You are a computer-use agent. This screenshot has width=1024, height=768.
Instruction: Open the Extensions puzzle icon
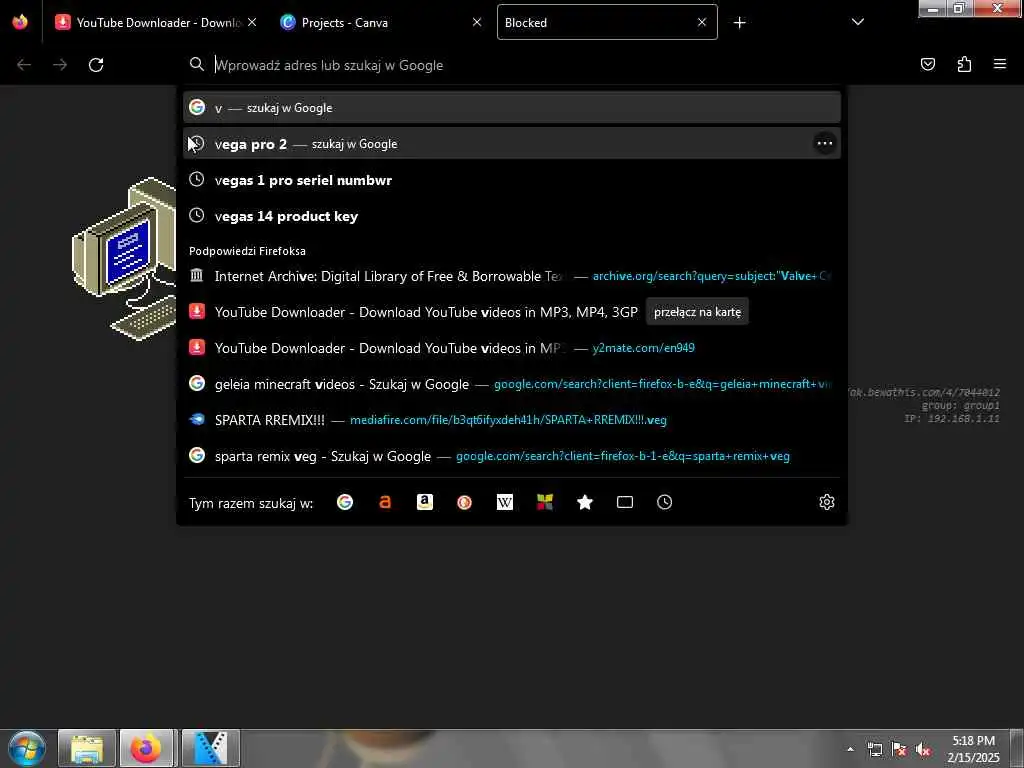(x=964, y=64)
